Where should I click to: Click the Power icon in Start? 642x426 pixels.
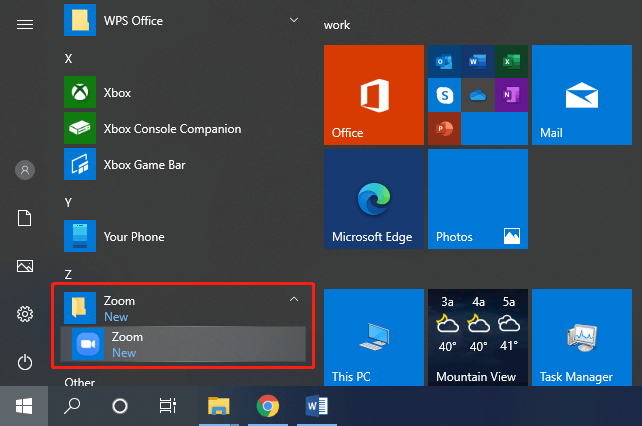pos(25,362)
